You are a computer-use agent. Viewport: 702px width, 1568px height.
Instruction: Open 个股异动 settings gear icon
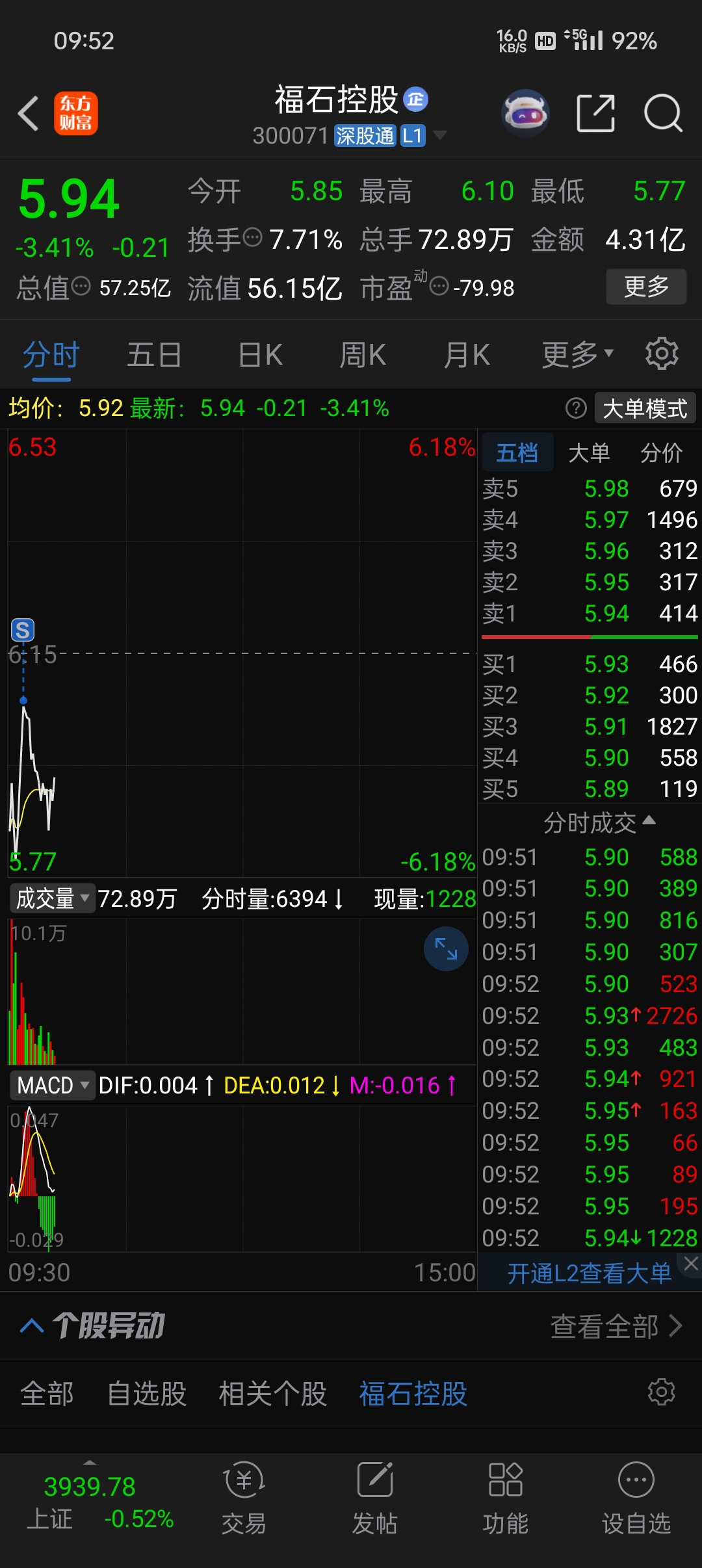(662, 1392)
